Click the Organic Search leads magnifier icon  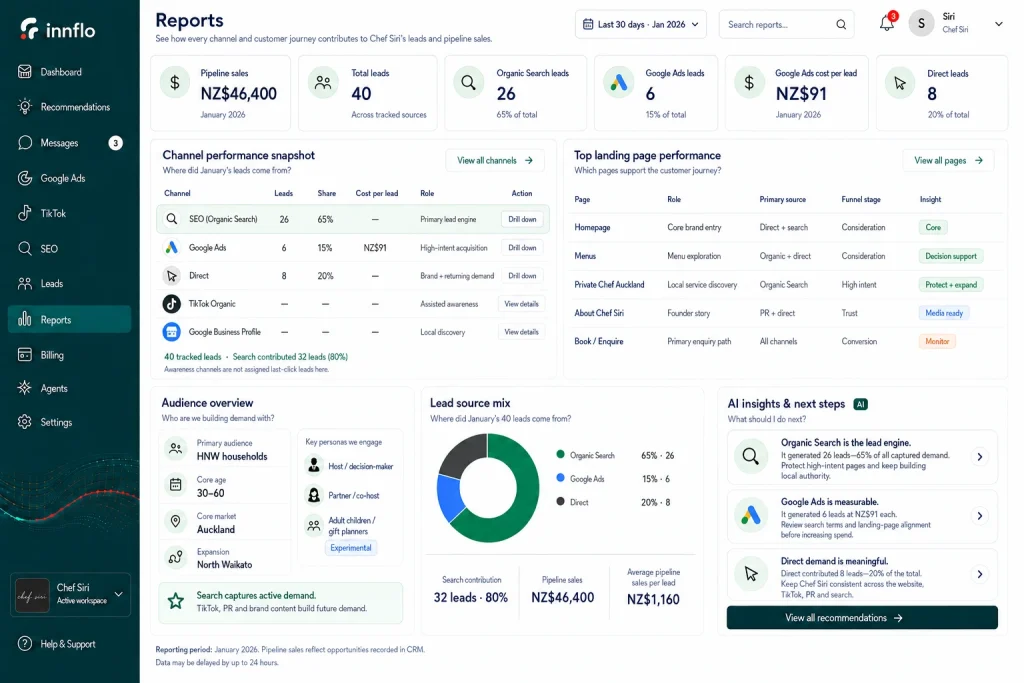(x=468, y=83)
